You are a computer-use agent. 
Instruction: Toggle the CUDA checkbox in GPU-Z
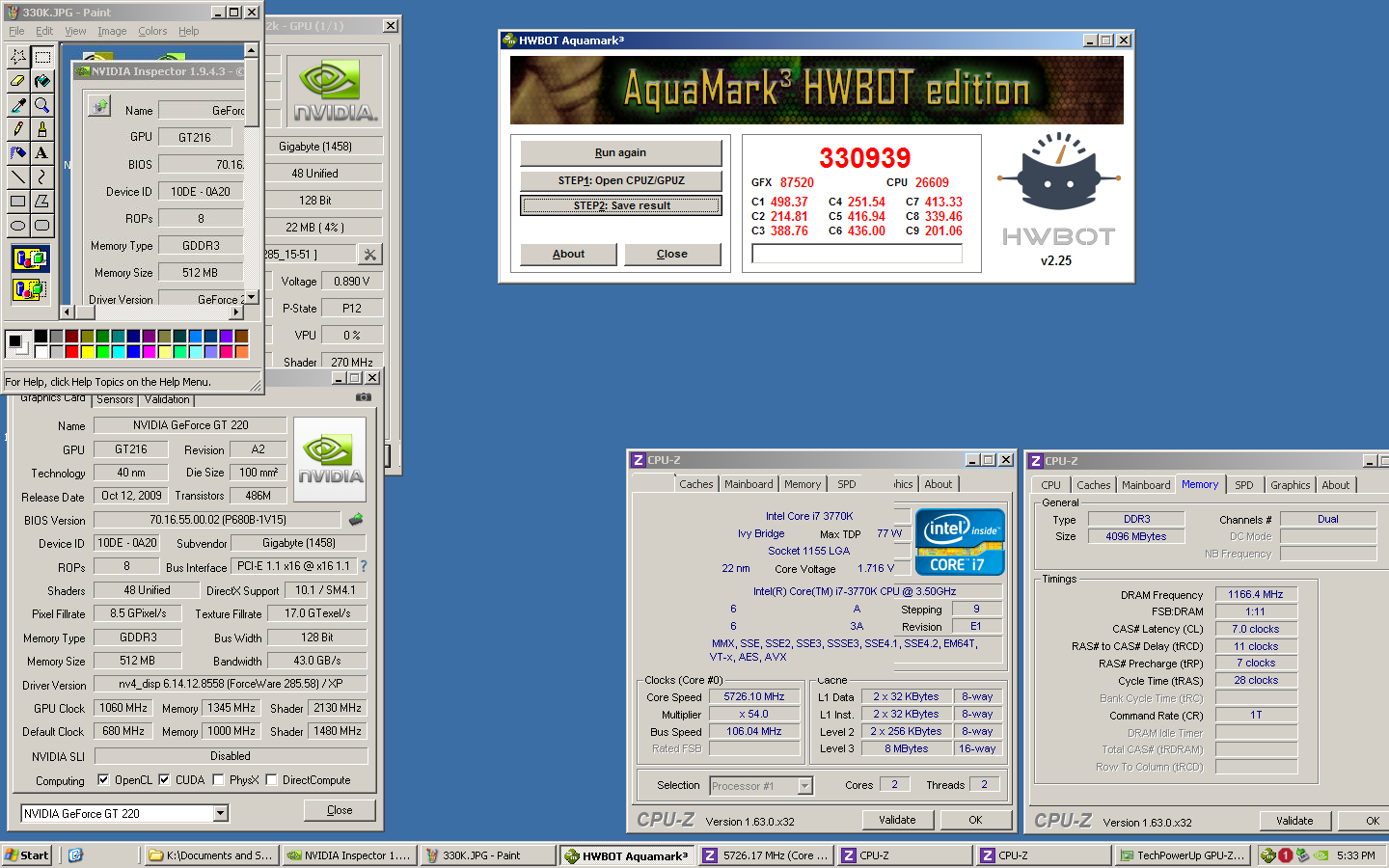(164, 780)
